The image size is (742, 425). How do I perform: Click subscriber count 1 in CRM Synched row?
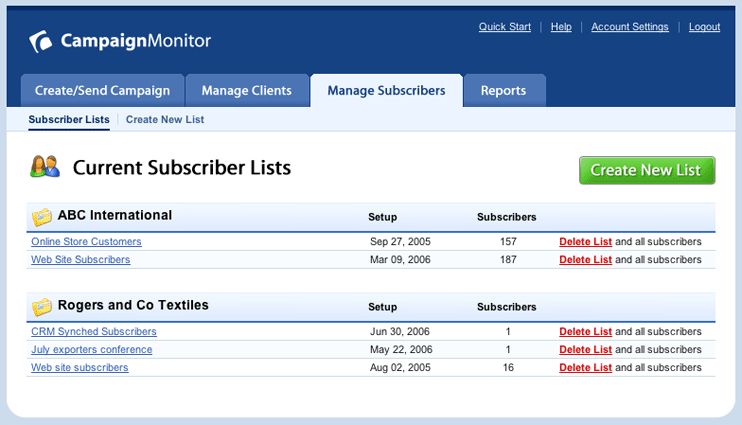click(x=508, y=331)
